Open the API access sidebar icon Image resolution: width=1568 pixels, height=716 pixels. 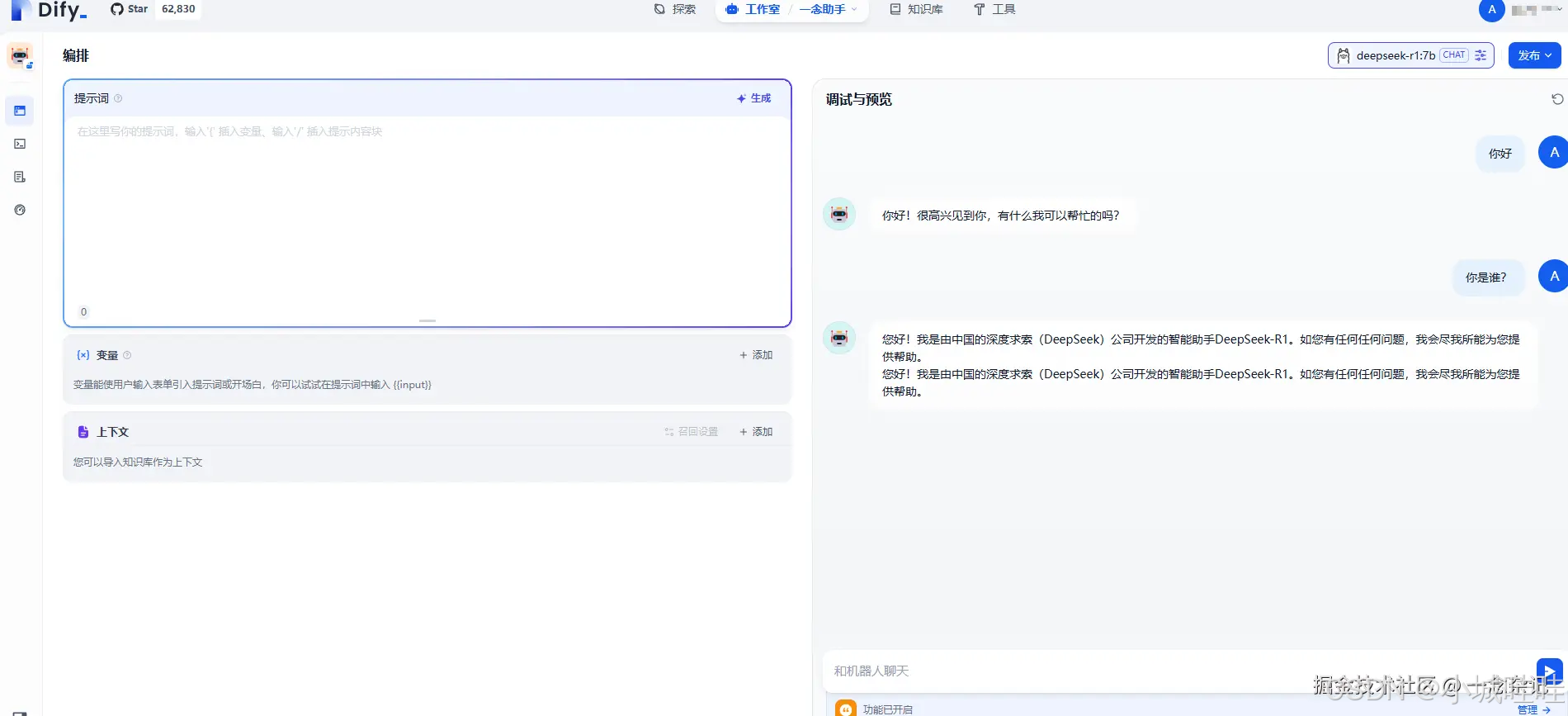tap(20, 144)
